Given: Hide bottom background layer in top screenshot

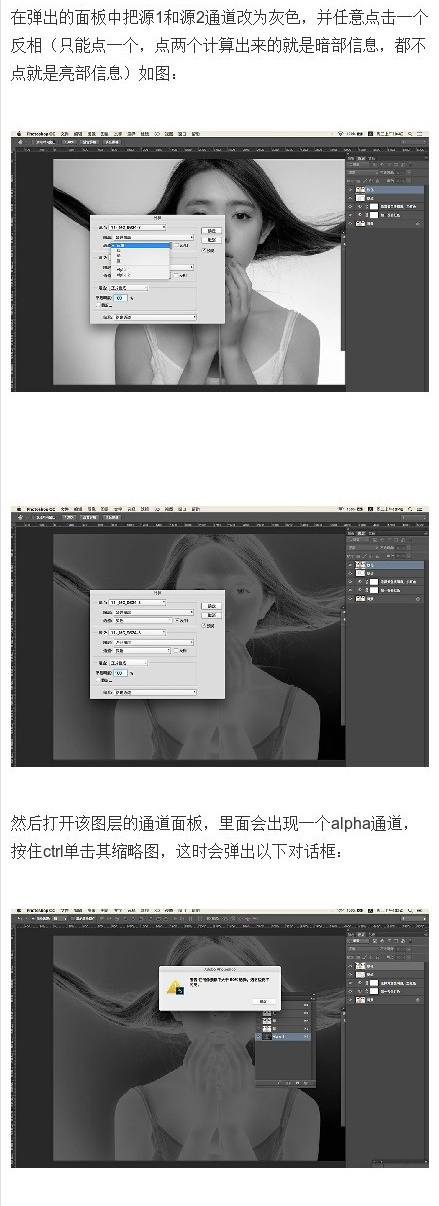Looking at the screenshot, I should pyautogui.click(x=350, y=224).
